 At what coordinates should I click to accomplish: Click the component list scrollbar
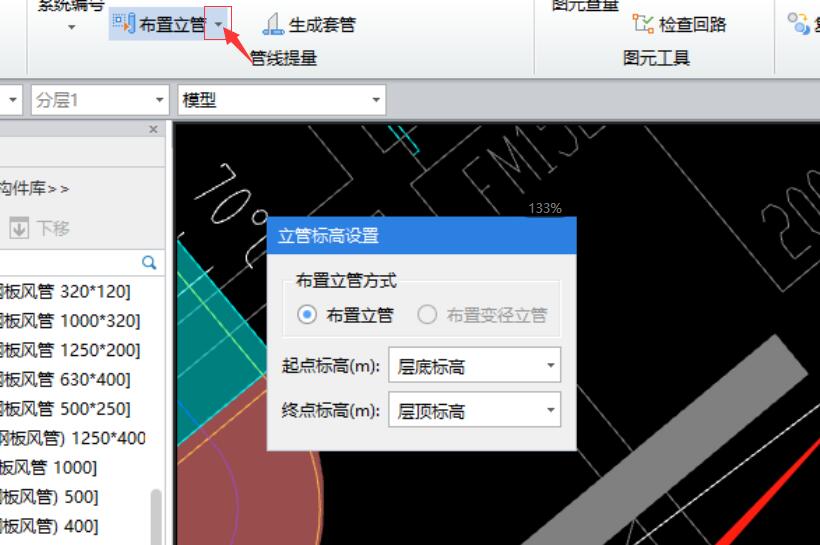pyautogui.click(x=156, y=517)
